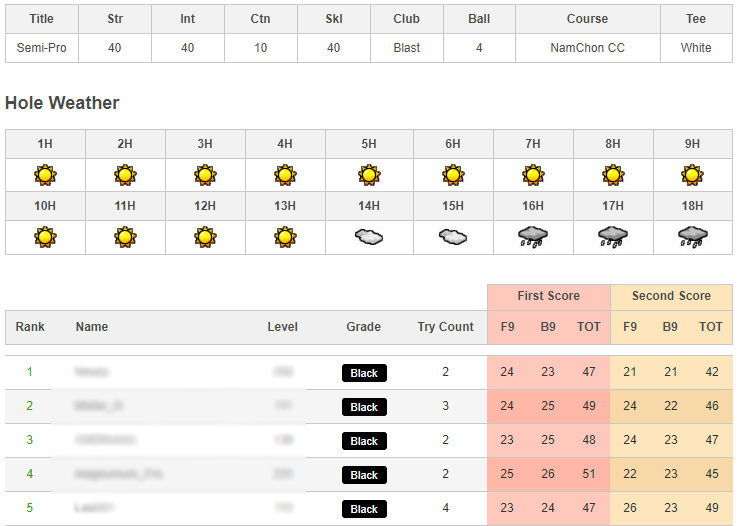Click the First Score total 51 cell
This screenshot has height=526, width=743.
[589, 474]
